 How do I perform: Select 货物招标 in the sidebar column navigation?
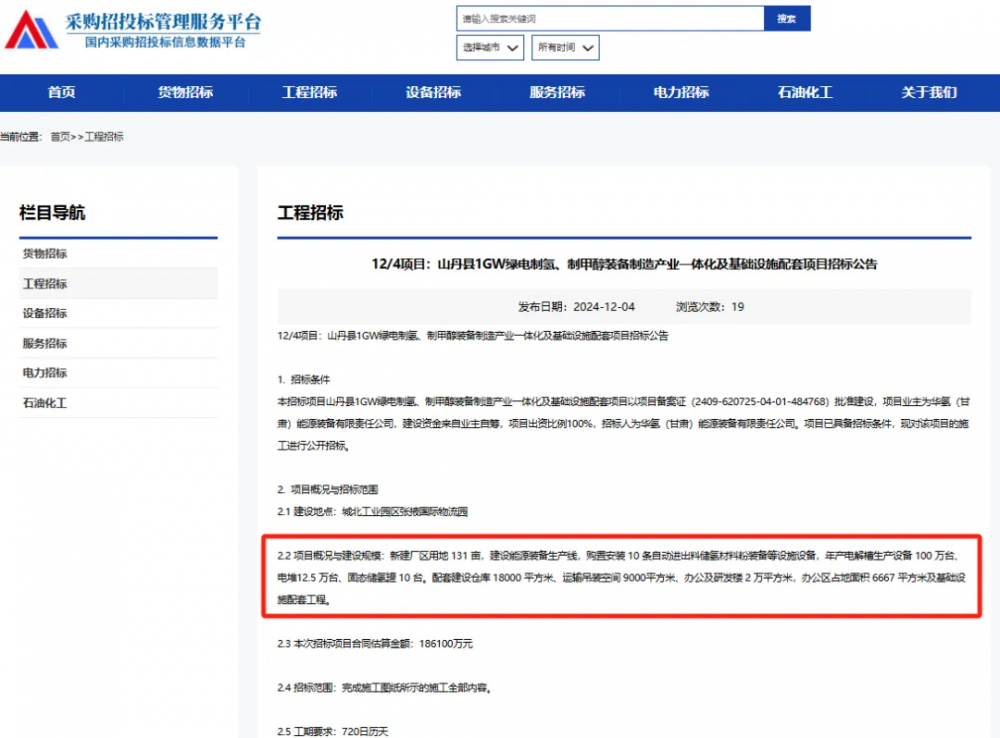tap(119, 254)
